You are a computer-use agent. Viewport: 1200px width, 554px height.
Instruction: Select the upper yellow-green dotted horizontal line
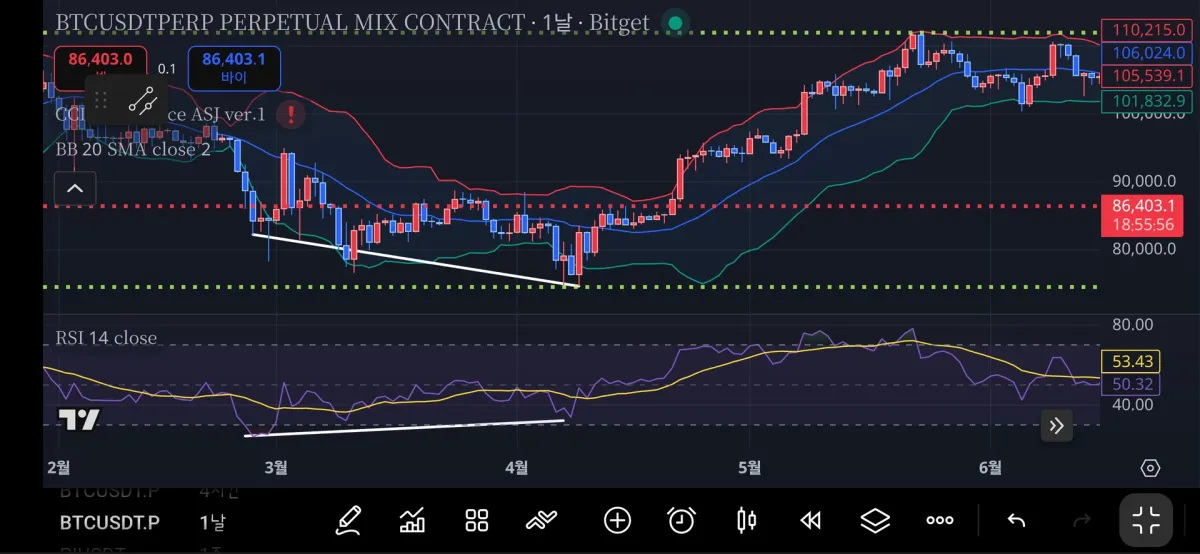tap(570, 33)
